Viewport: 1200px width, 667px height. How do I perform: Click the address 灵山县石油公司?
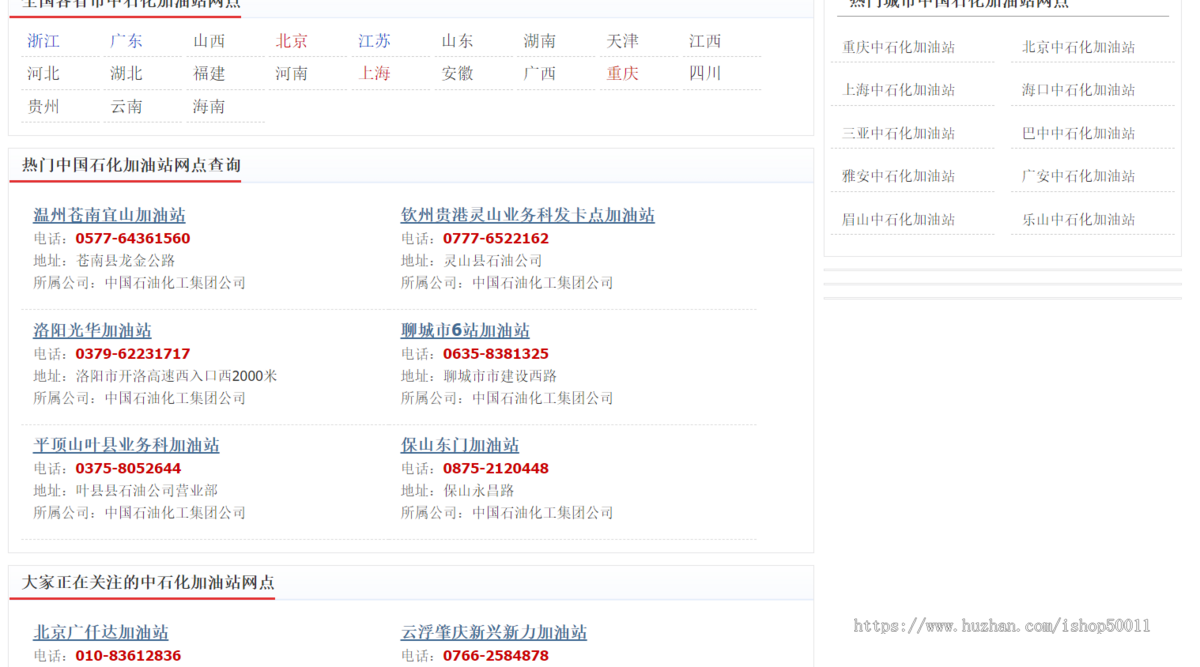pyautogui.click(x=494, y=261)
